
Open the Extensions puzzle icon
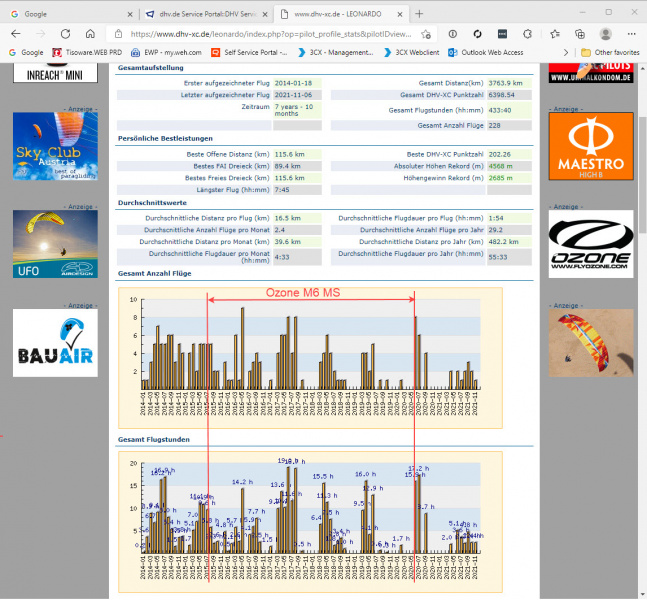tap(527, 34)
